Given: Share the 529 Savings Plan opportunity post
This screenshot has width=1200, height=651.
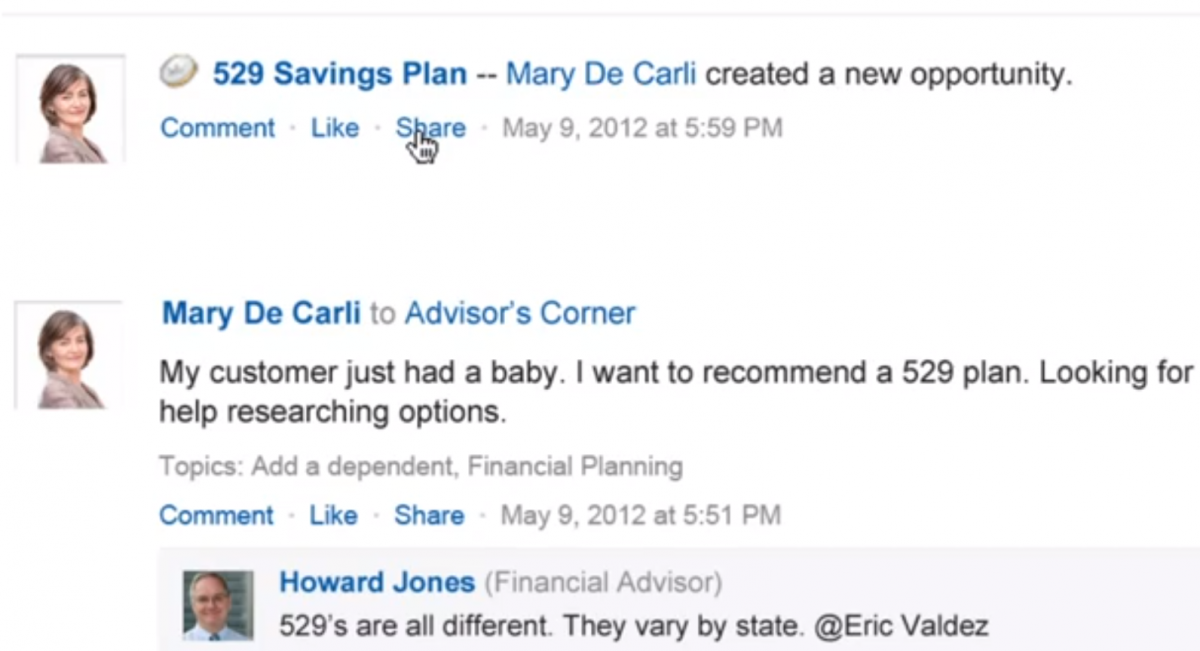Looking at the screenshot, I should tap(430, 127).
